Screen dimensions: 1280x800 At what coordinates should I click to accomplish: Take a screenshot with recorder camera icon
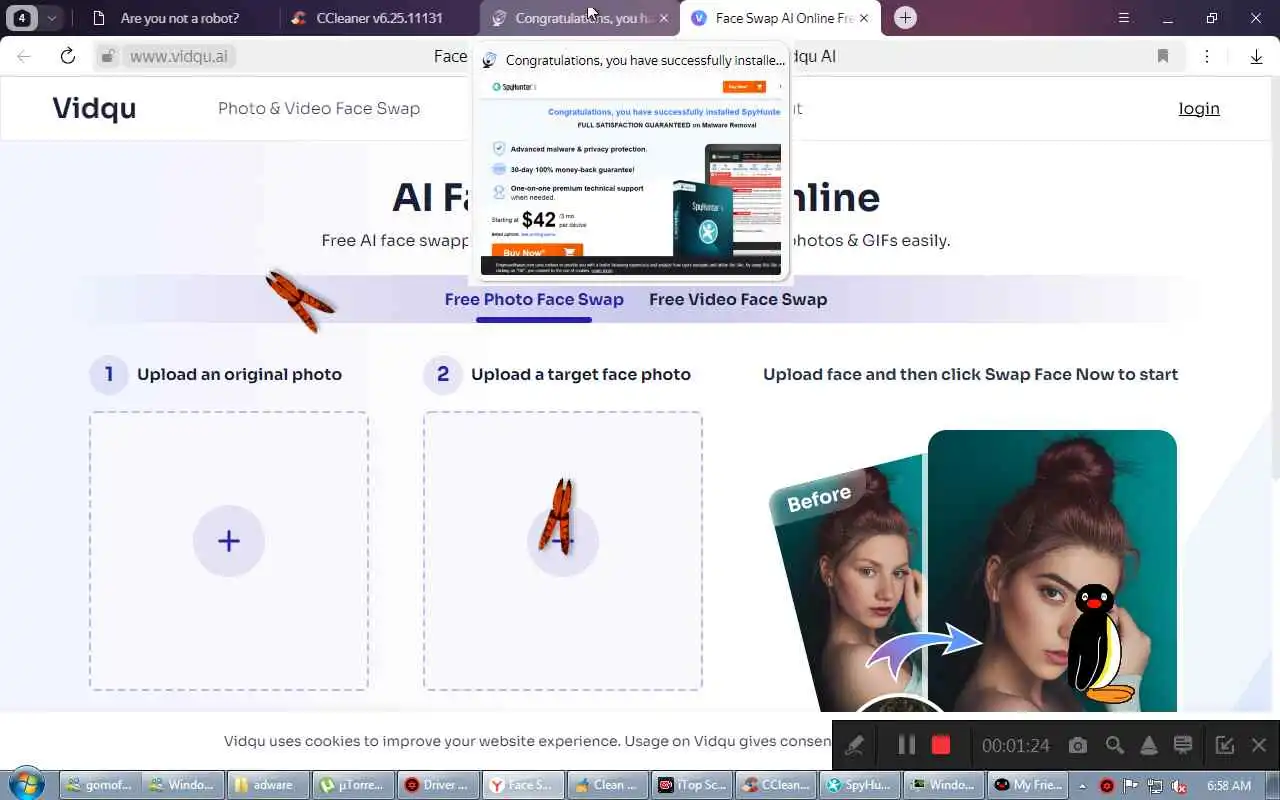(1077, 745)
